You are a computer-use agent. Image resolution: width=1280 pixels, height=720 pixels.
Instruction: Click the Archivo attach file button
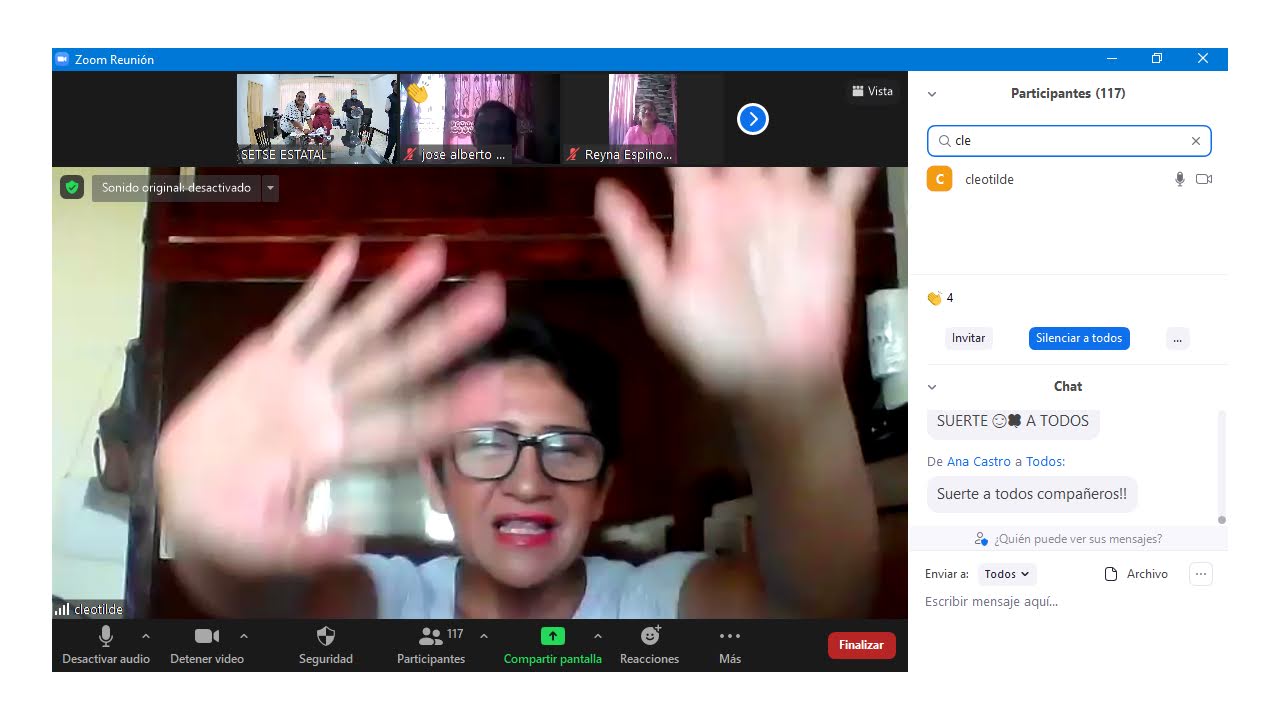(x=1136, y=574)
